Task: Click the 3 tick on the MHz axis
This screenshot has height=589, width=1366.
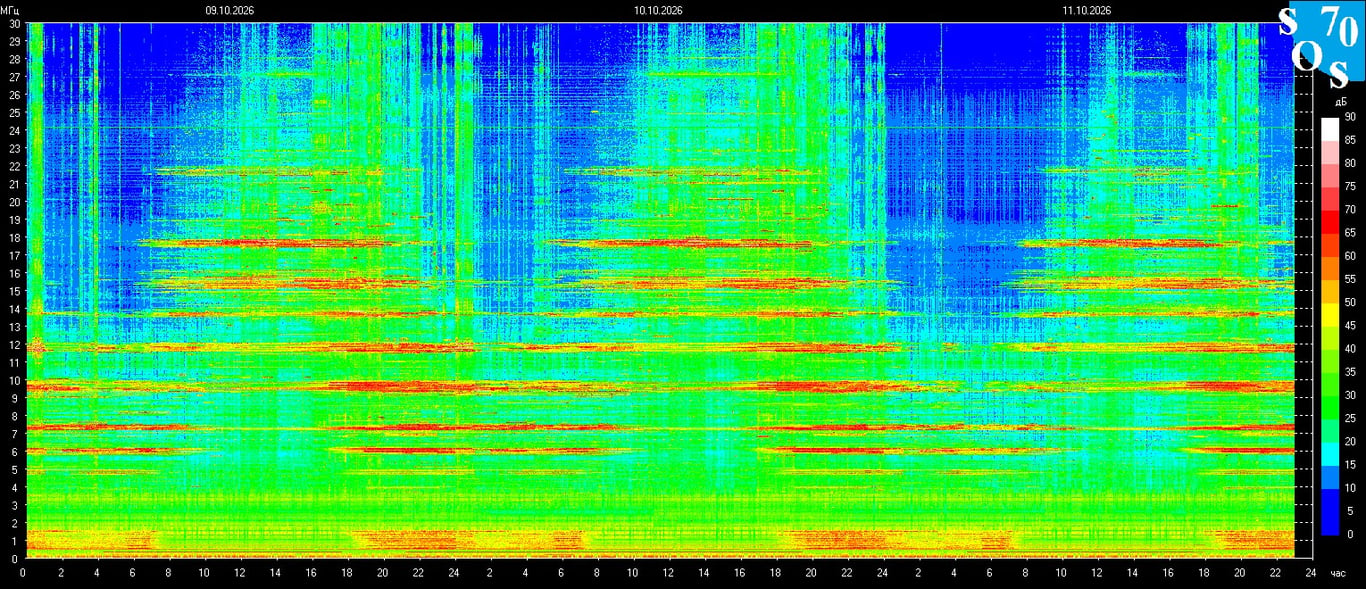Action: pyautogui.click(x=17, y=506)
